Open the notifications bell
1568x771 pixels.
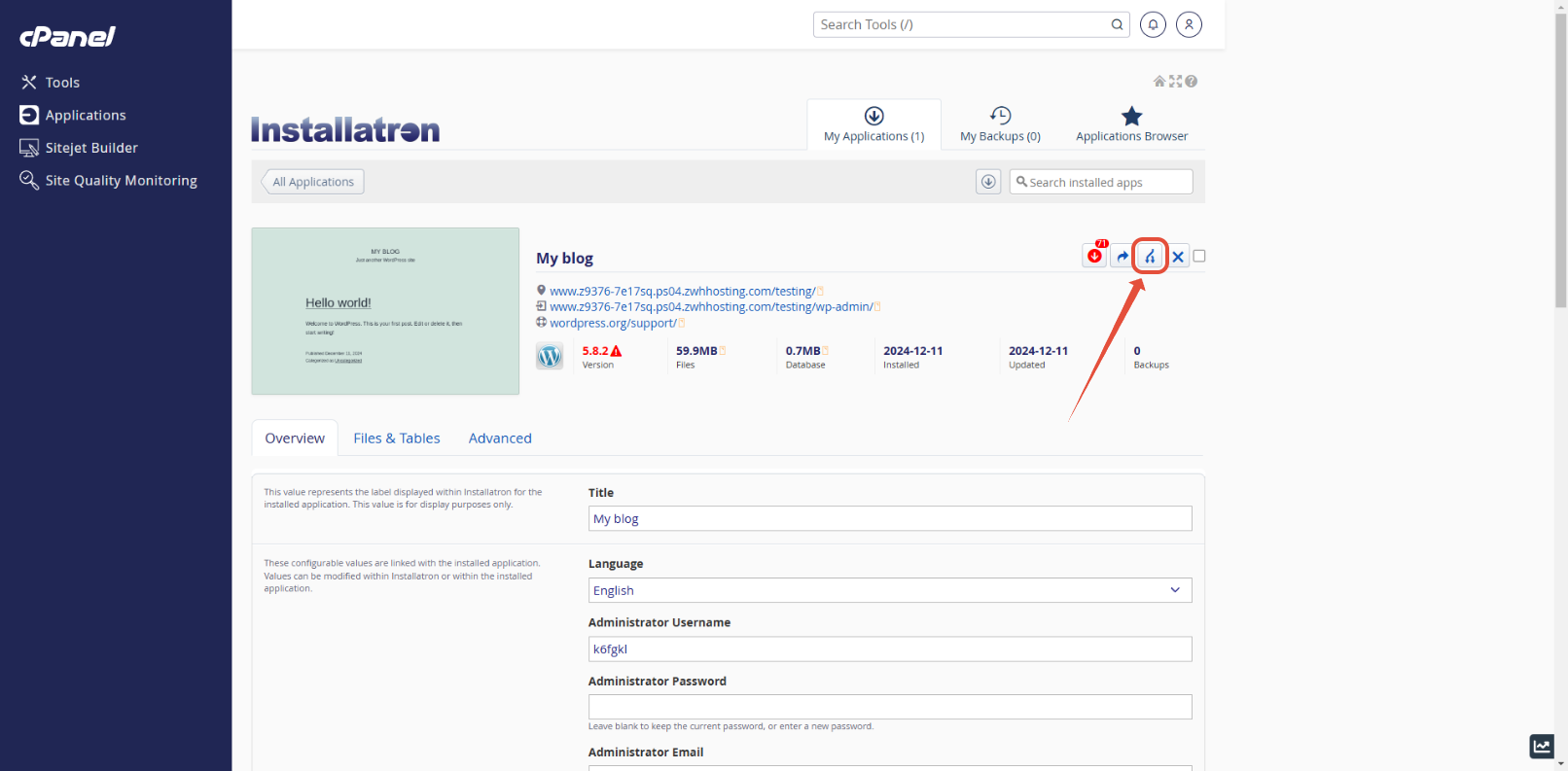[1153, 24]
